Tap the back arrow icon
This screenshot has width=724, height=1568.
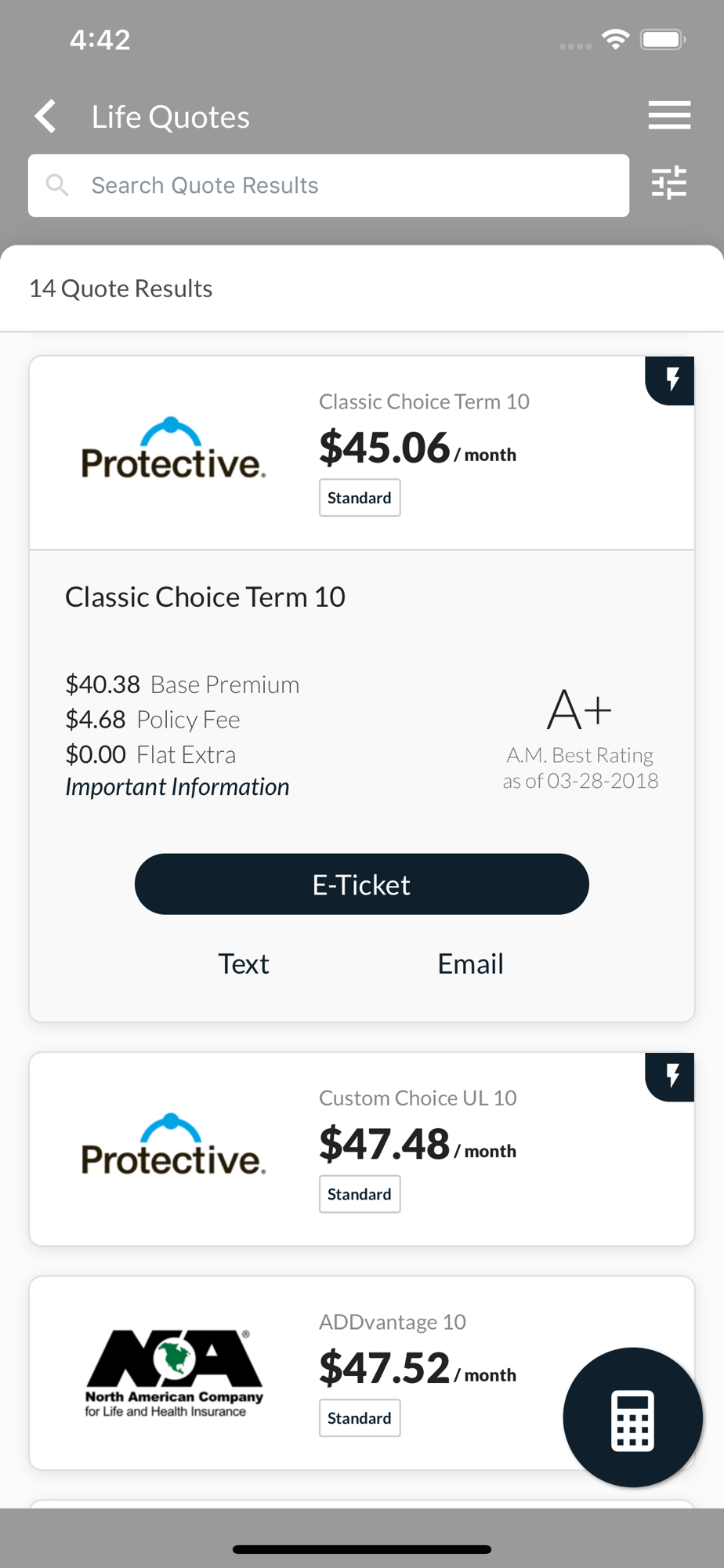pos(46,117)
